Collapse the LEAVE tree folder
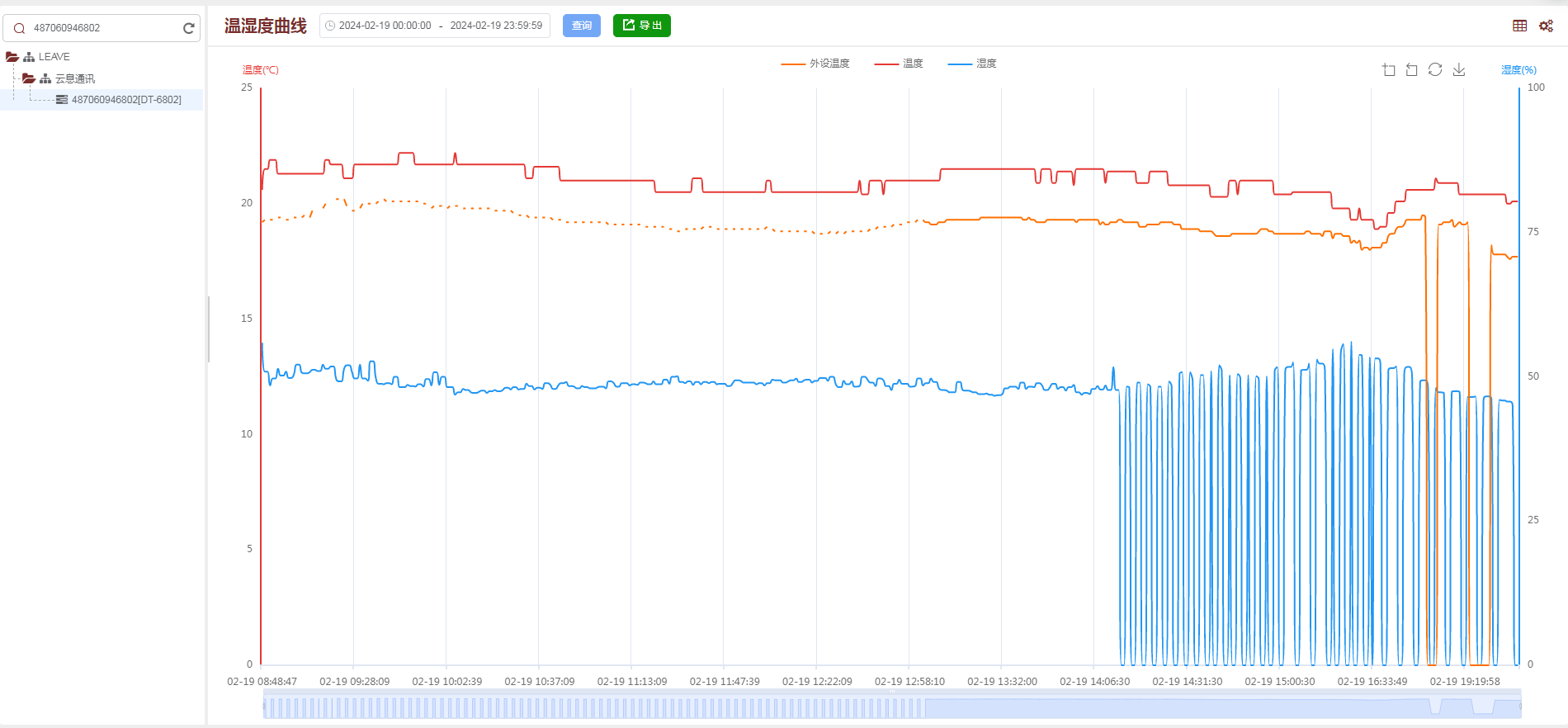 [12, 57]
